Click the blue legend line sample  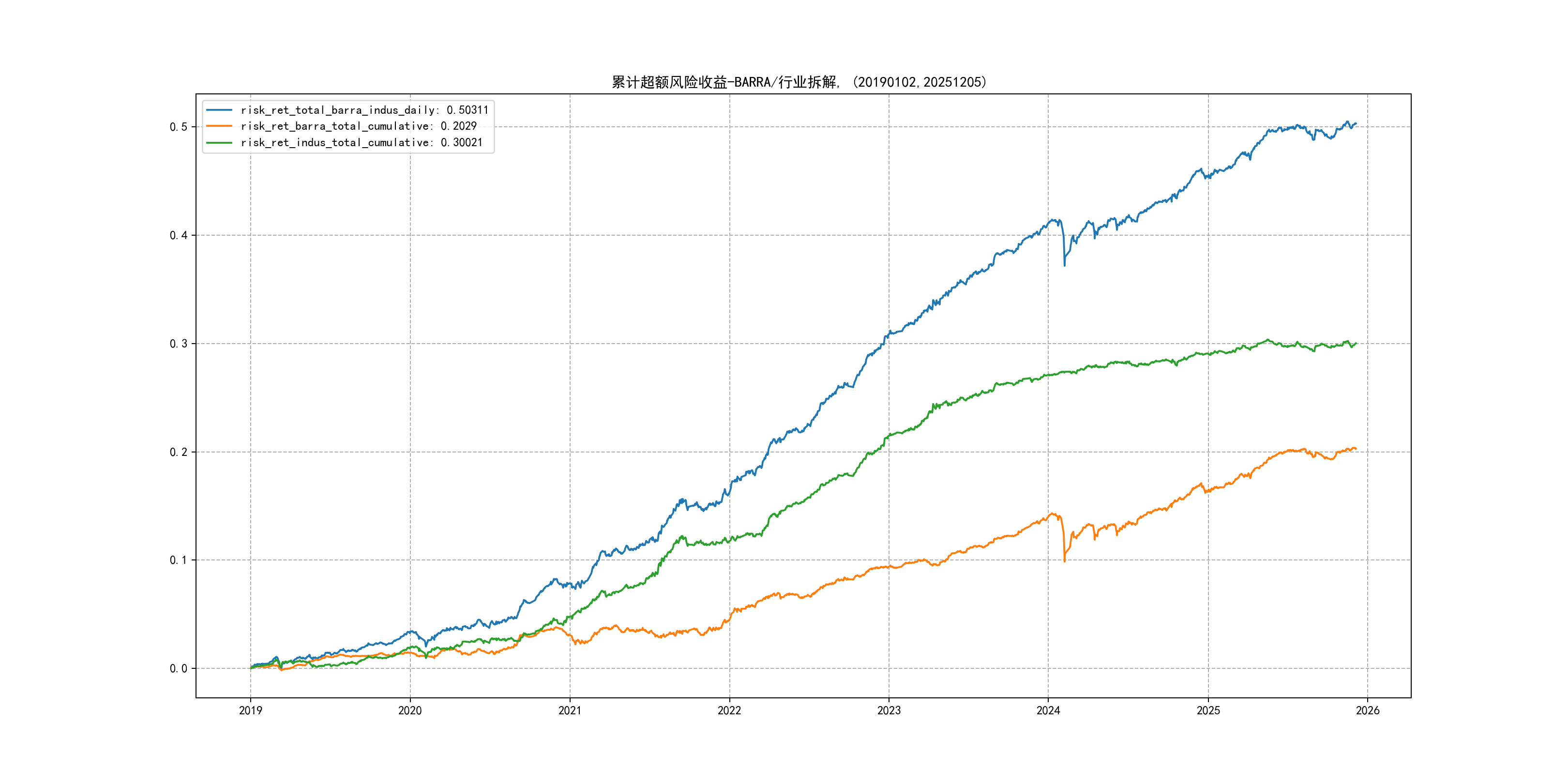219,110
